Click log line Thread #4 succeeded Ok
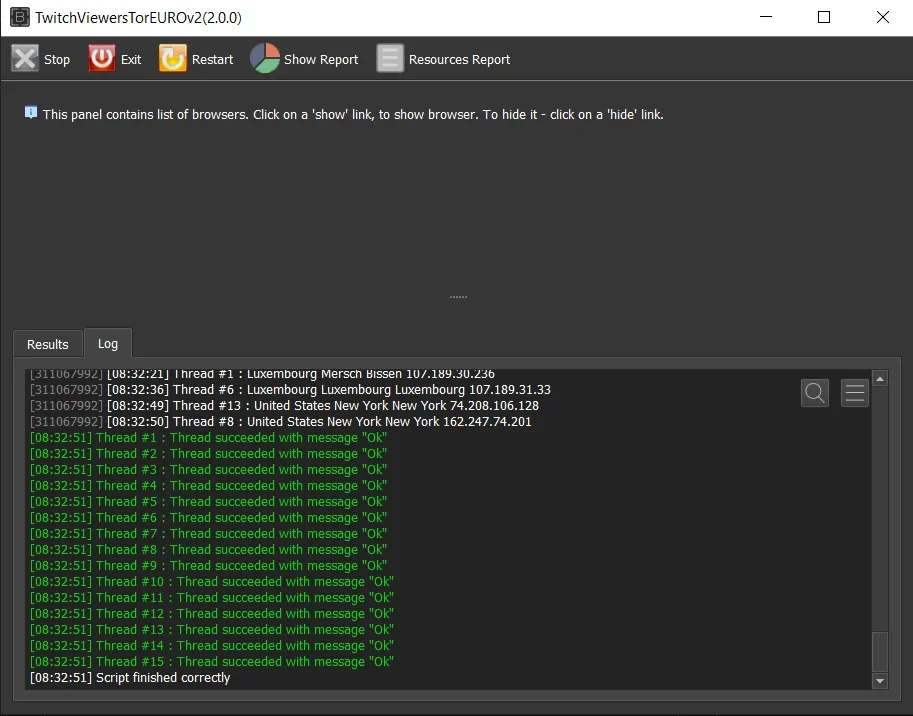The width and height of the screenshot is (913, 716). click(208, 485)
